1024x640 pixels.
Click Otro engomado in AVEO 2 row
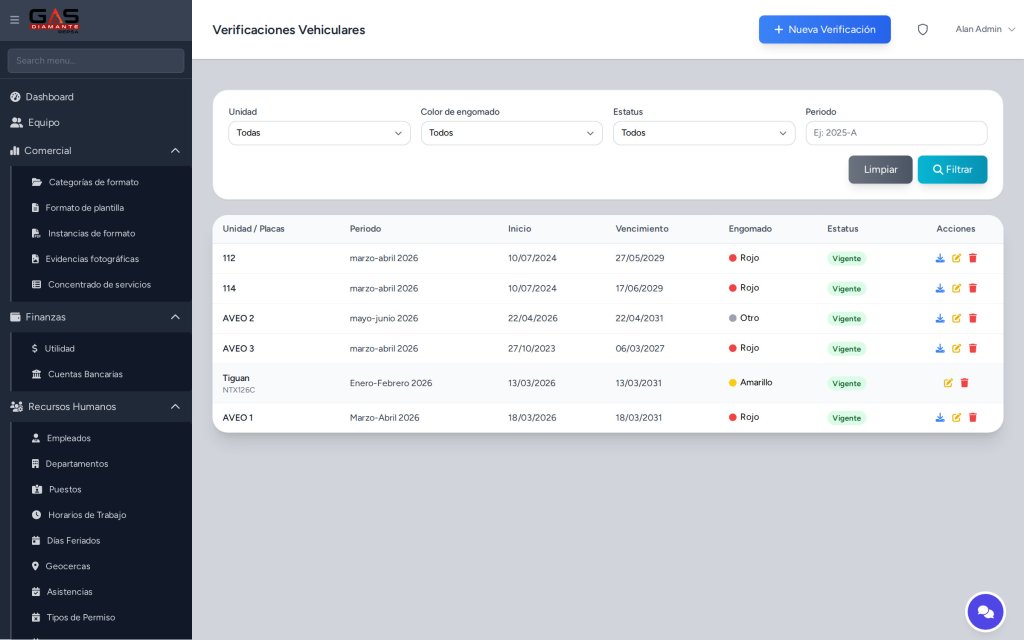click(744, 318)
